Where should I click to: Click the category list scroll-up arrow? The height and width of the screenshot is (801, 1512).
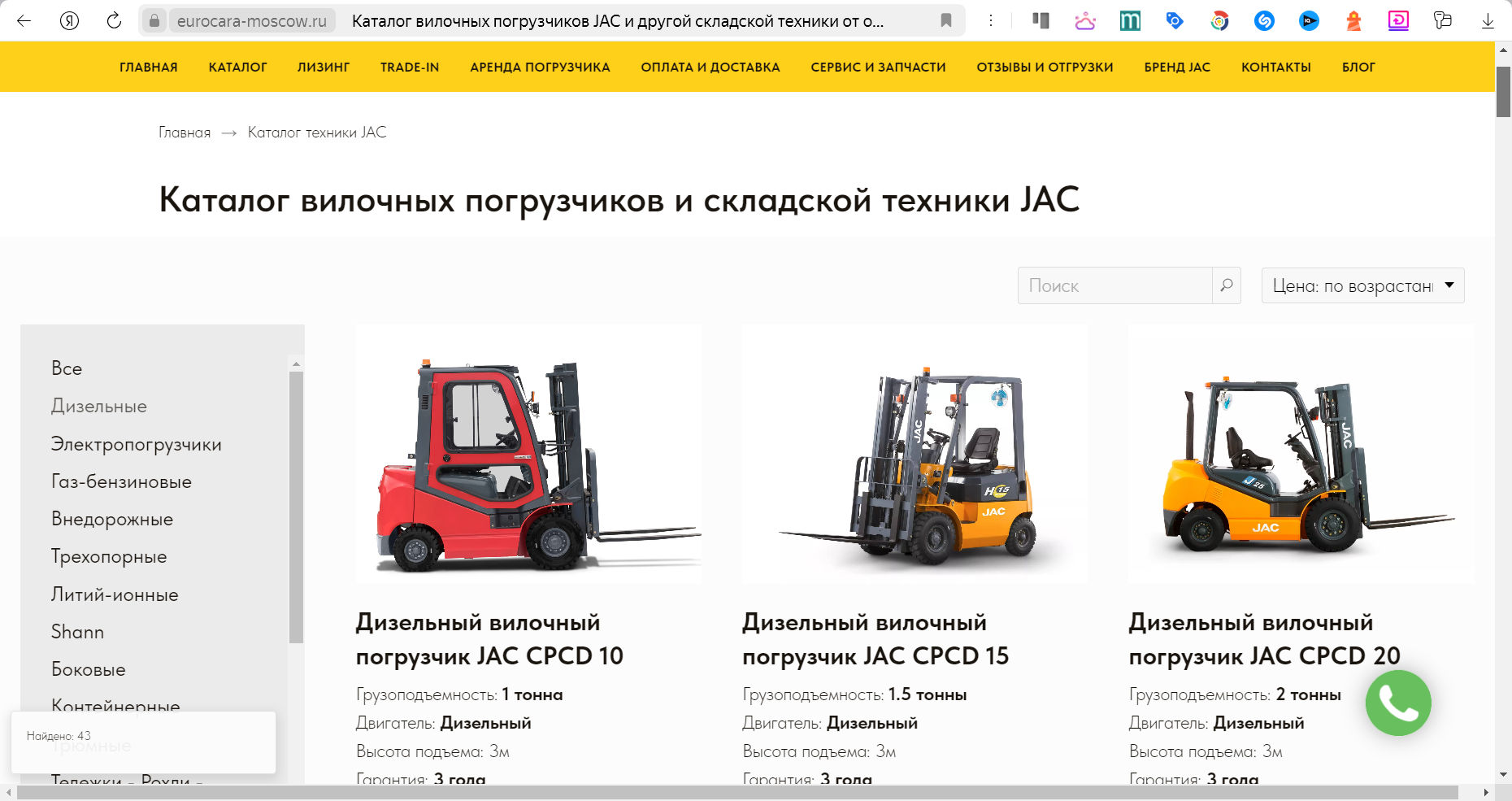(x=296, y=363)
